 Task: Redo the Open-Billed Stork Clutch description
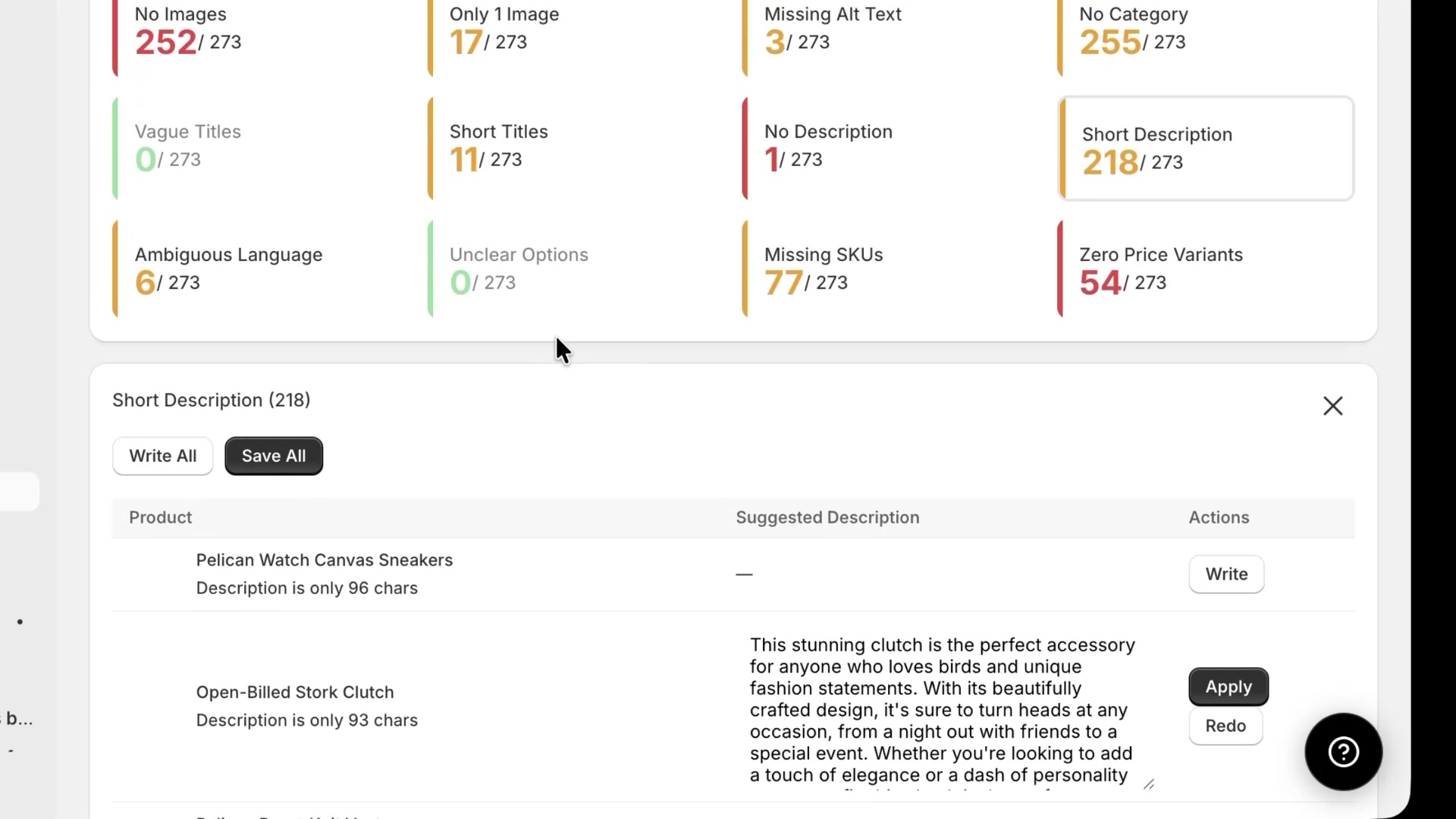click(1225, 726)
